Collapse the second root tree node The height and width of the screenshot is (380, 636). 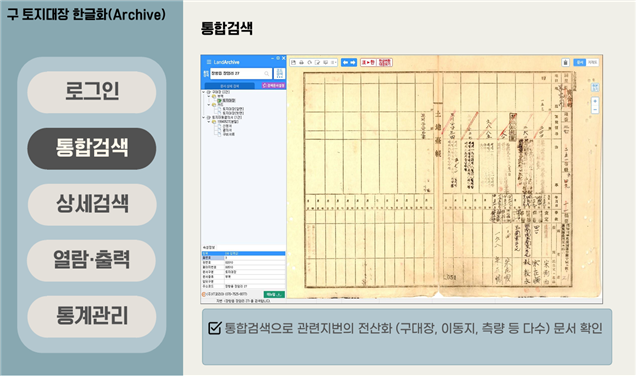[204, 117]
